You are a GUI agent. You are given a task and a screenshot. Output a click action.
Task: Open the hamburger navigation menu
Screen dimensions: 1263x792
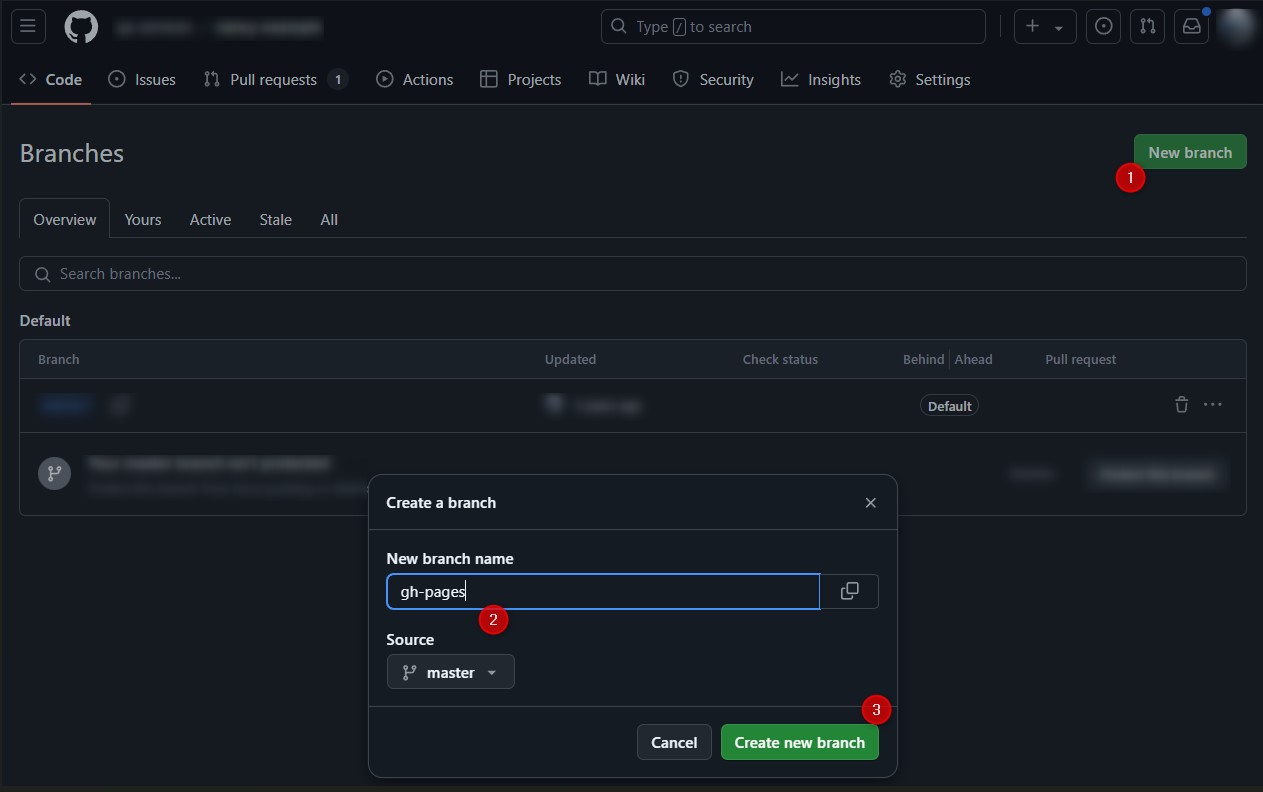click(28, 27)
